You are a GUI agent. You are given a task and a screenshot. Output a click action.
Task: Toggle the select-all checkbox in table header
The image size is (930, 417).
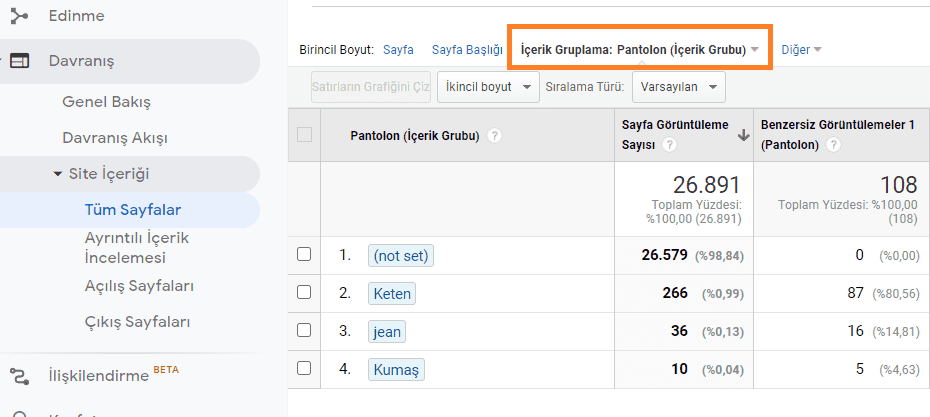[x=304, y=135]
